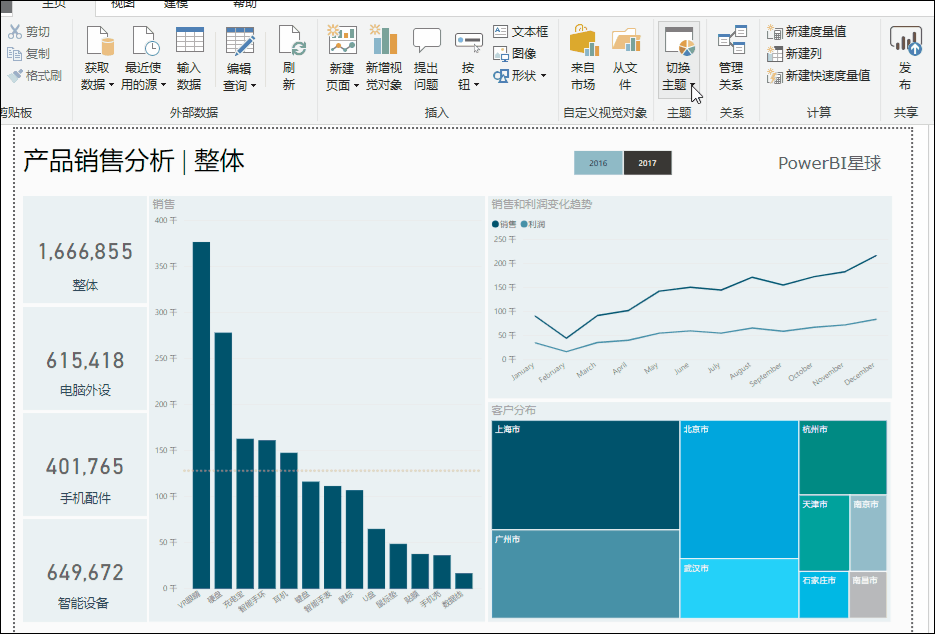The height and width of the screenshot is (634, 935).
Task: Click the 产品销售分析 | 整体 title
Action: [134, 161]
